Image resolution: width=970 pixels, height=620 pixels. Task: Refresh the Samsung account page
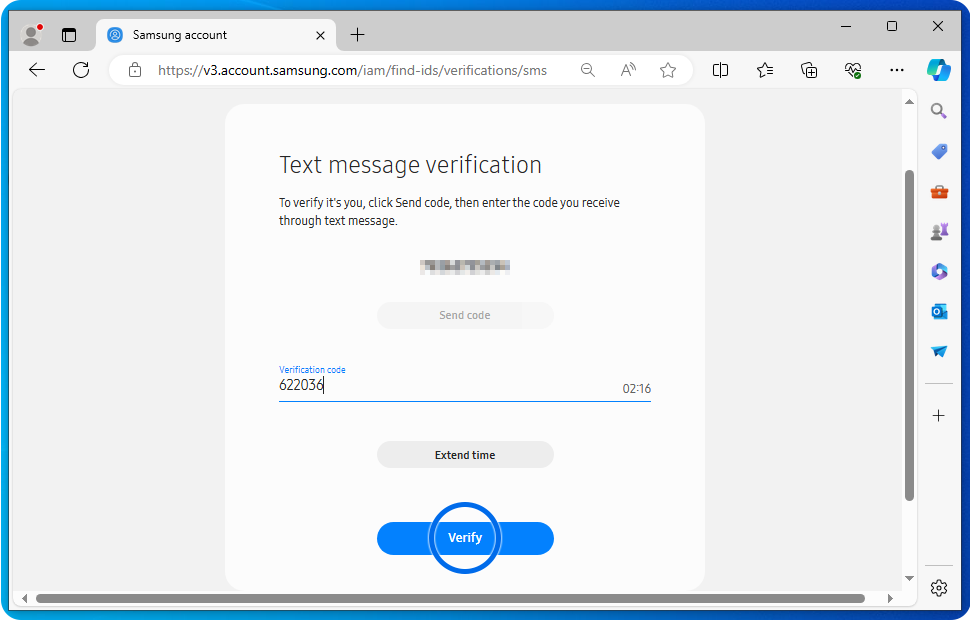pyautogui.click(x=81, y=70)
